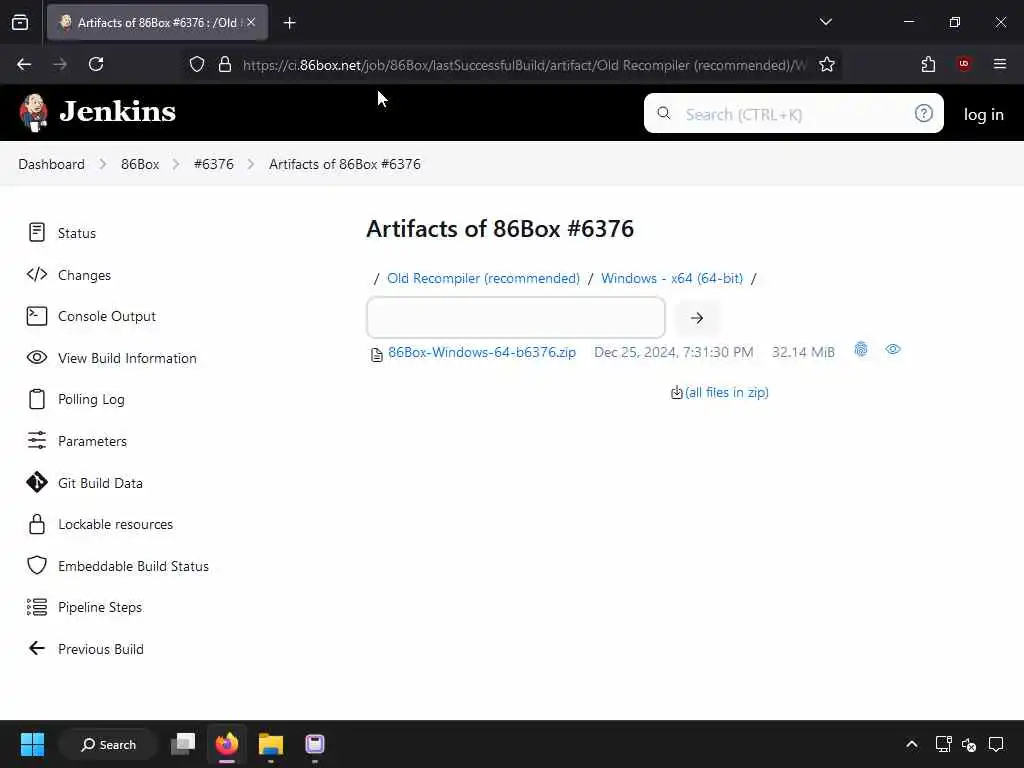
Task: Open the Status page icon in sidebar
Action: [x=37, y=232]
